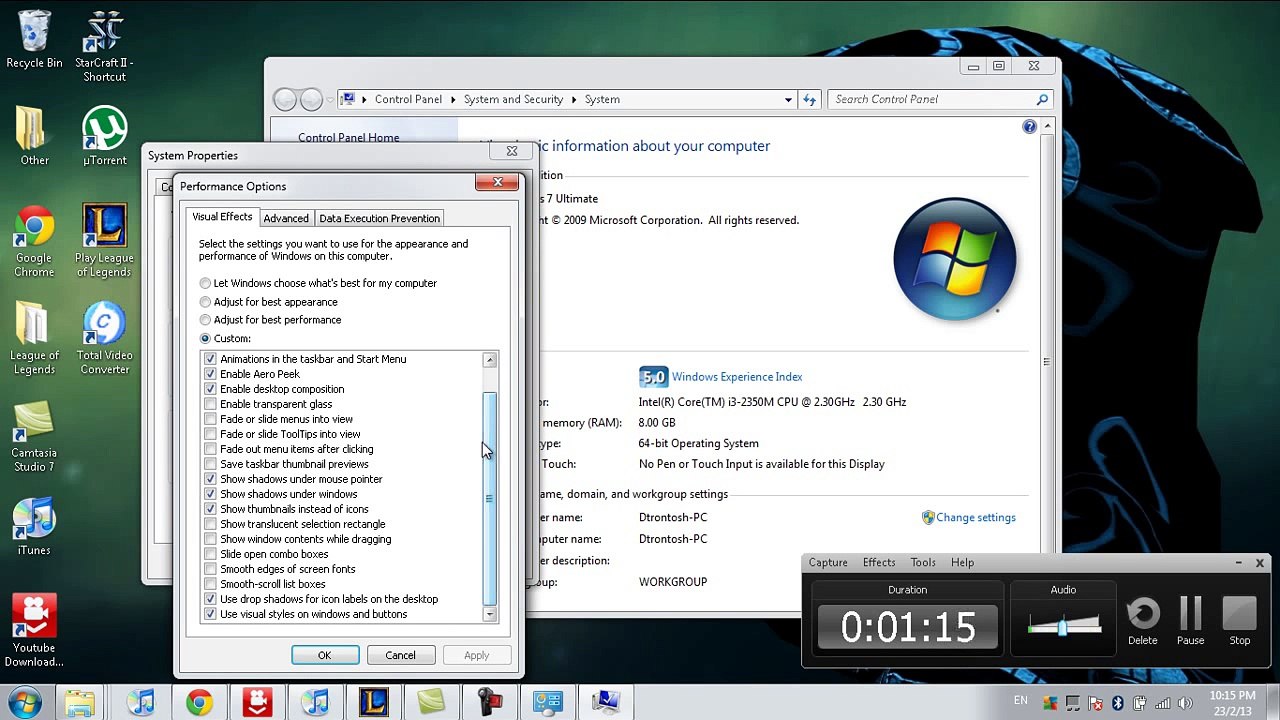Click the System and Security breadcrumb
The width and height of the screenshot is (1280, 720).
pos(513,99)
